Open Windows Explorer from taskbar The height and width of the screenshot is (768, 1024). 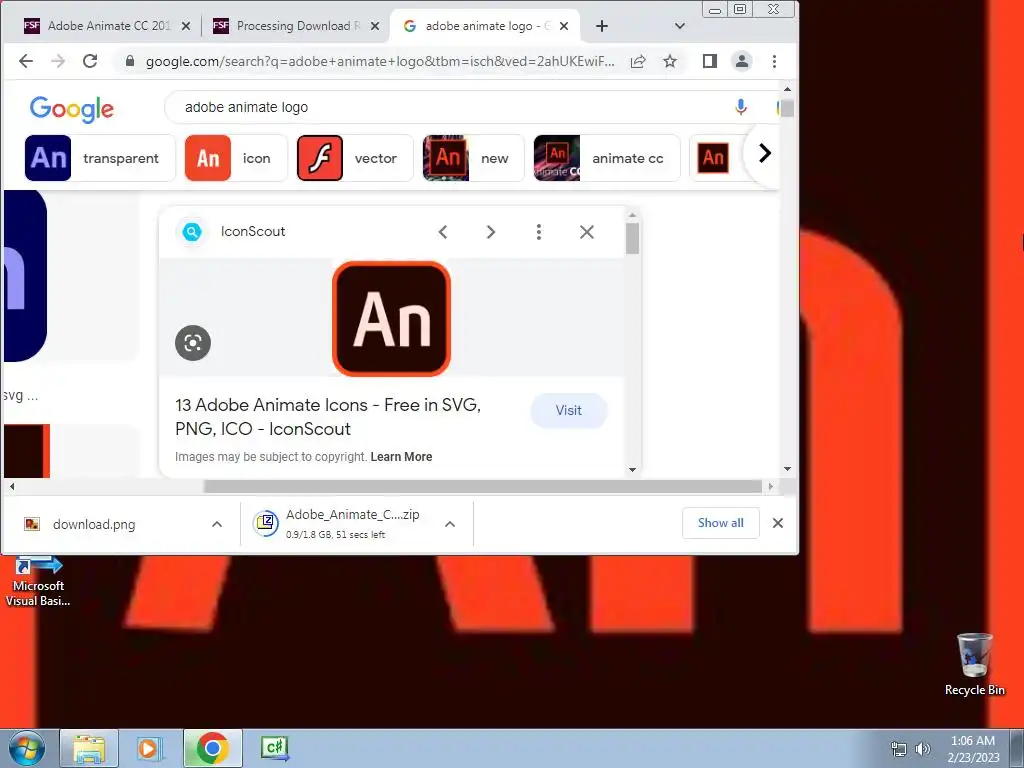click(89, 748)
